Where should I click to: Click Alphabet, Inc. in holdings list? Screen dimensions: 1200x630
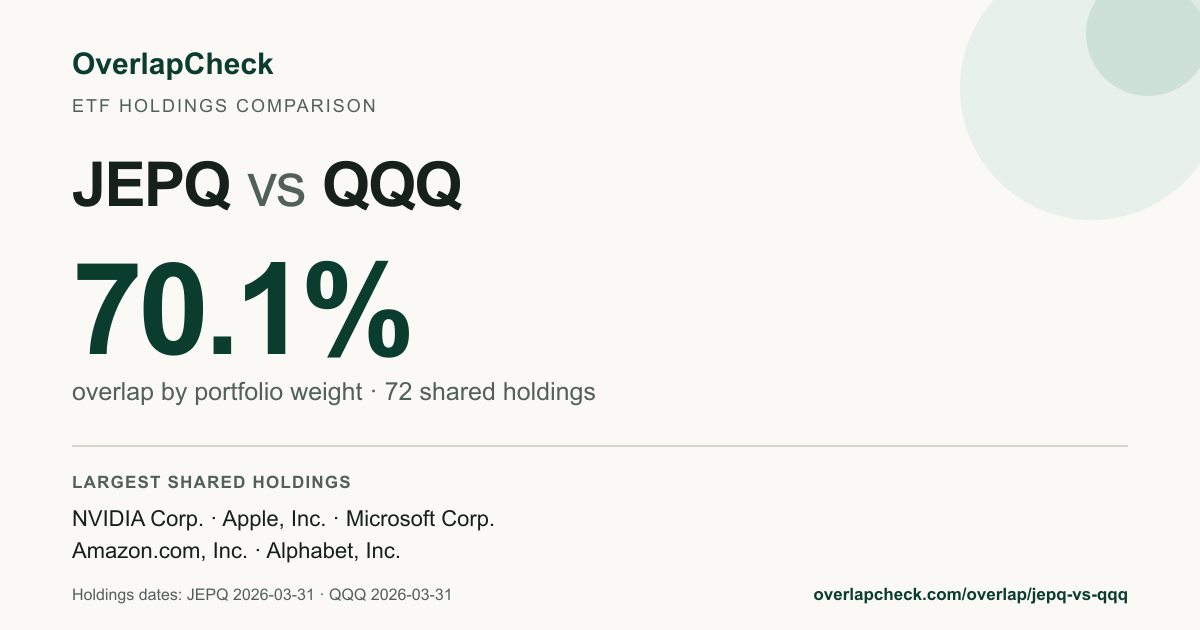click(333, 550)
